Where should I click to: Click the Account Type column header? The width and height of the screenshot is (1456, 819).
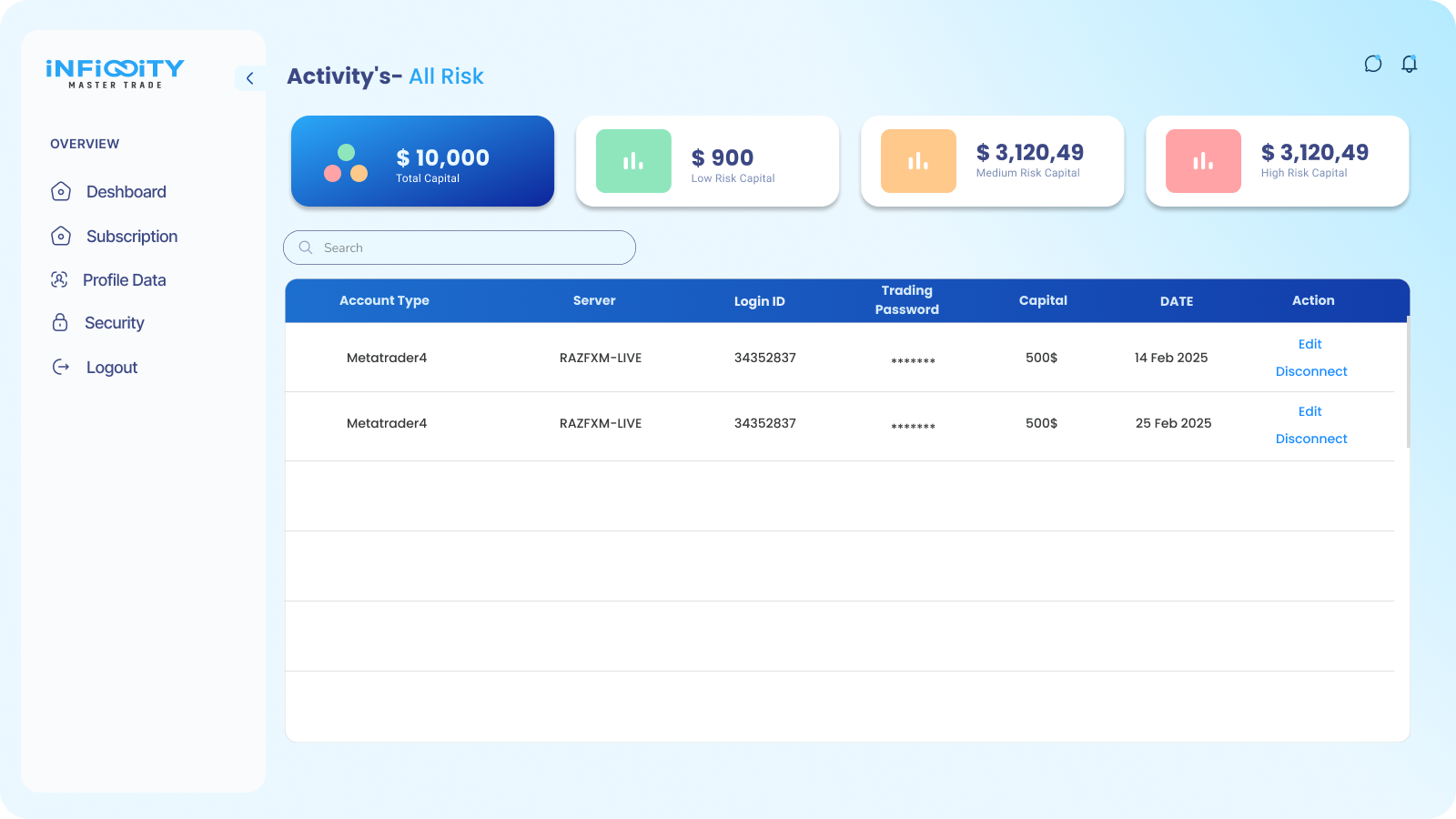384,300
